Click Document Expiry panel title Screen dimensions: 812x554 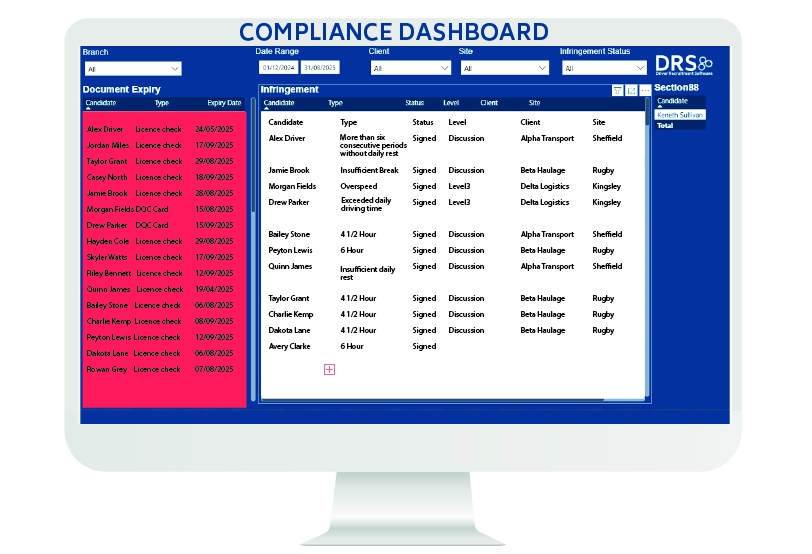122,89
